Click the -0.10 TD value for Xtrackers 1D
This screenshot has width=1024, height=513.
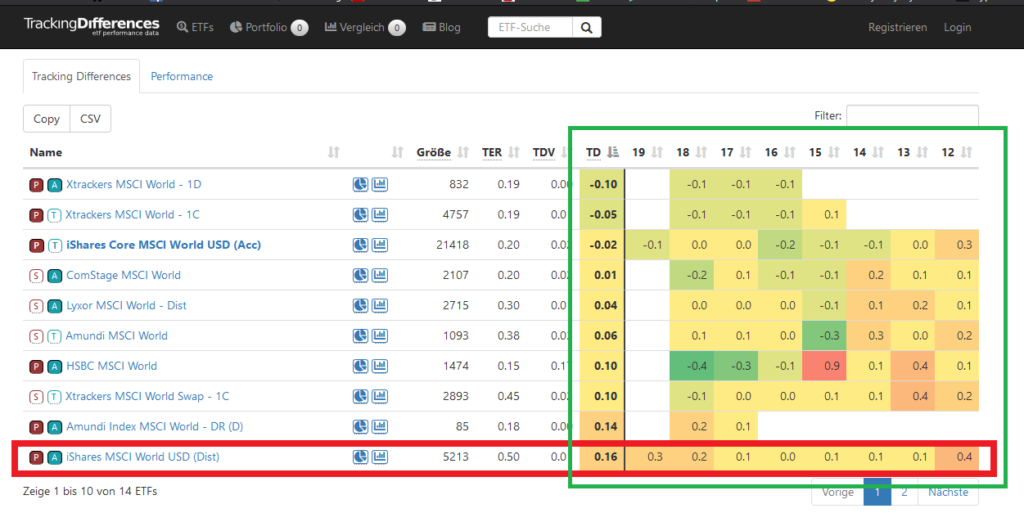pyautogui.click(x=603, y=185)
